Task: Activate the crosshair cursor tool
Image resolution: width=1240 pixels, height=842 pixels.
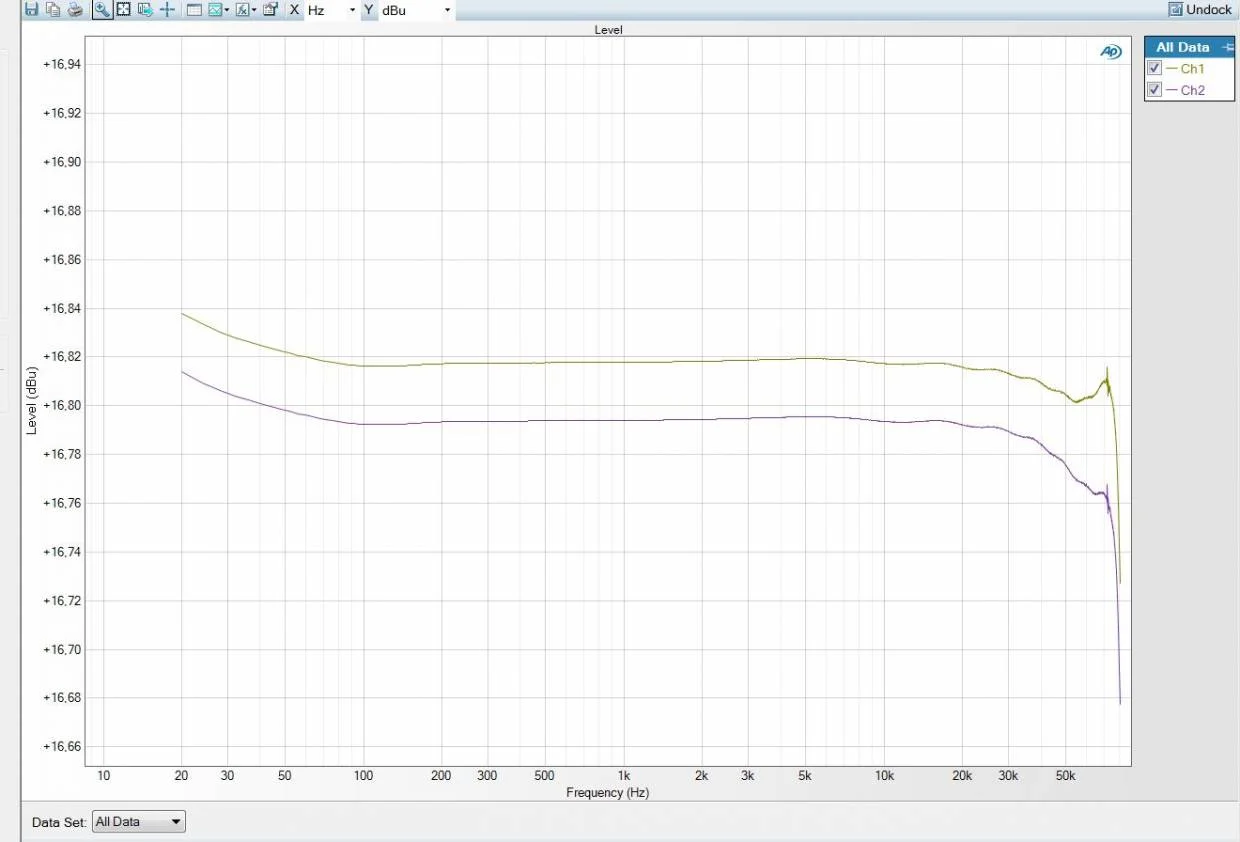Action: coord(167,9)
